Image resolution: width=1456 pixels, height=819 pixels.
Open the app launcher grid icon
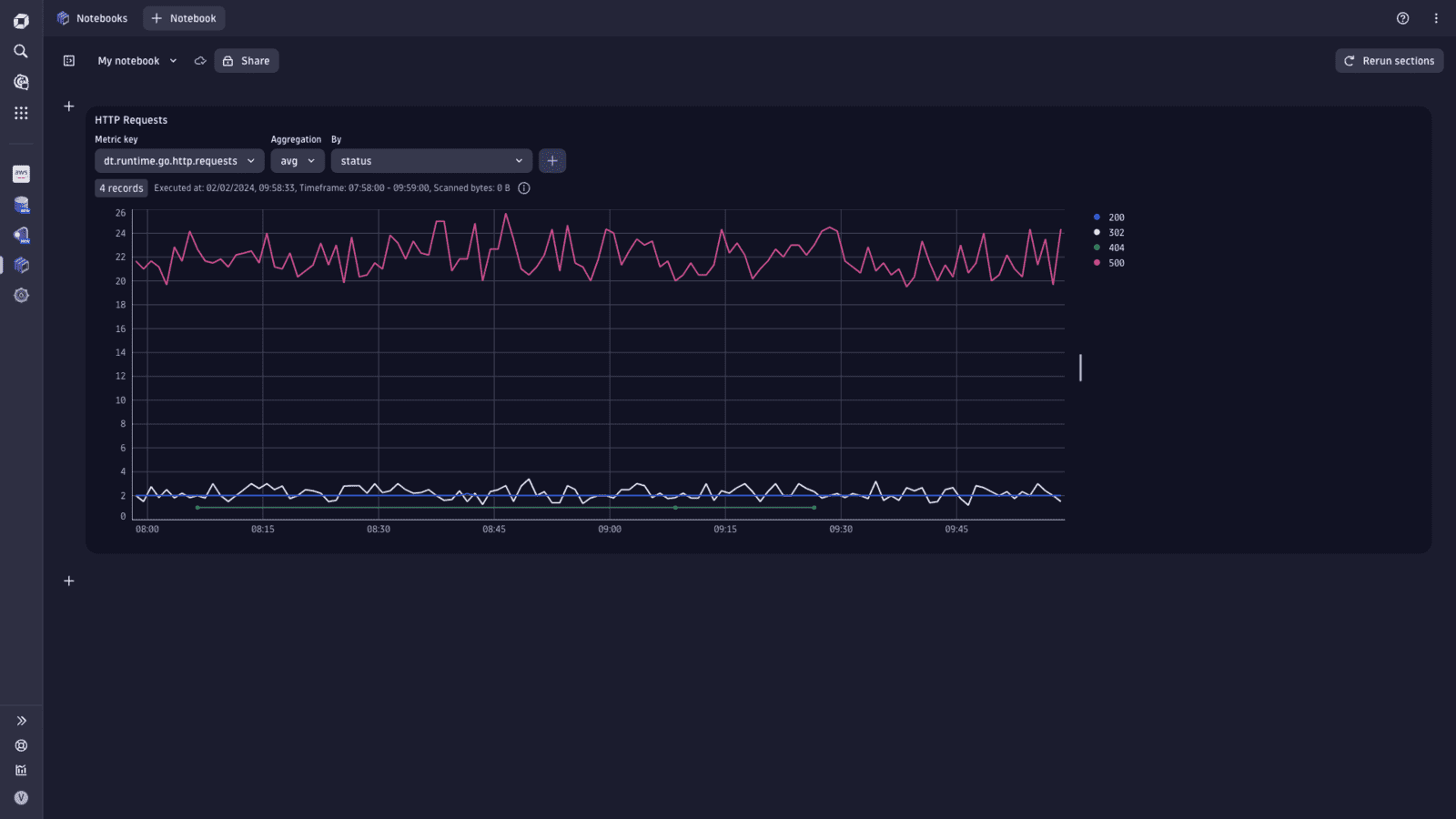[20, 112]
